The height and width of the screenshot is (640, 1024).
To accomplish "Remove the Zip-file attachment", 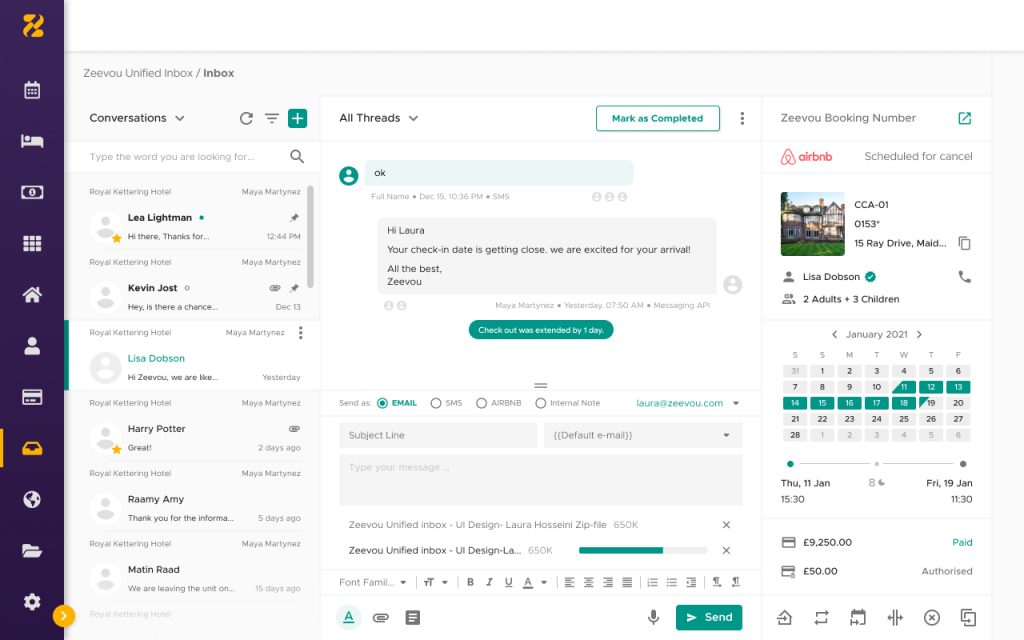I will point(726,524).
